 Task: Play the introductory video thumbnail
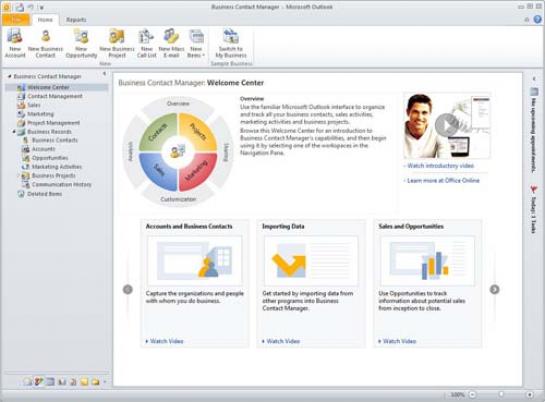447,125
